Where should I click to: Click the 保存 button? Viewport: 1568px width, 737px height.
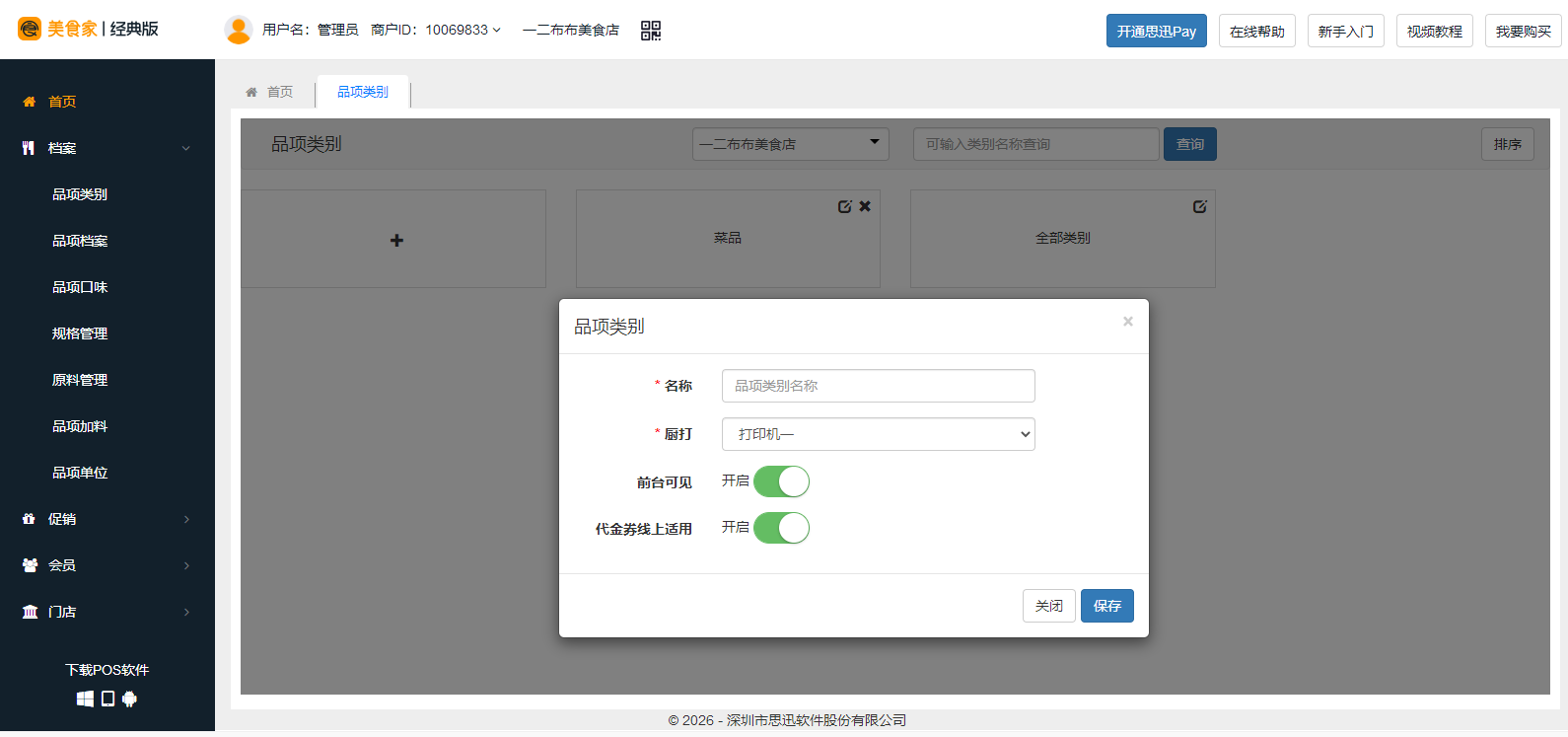pyautogui.click(x=1107, y=606)
